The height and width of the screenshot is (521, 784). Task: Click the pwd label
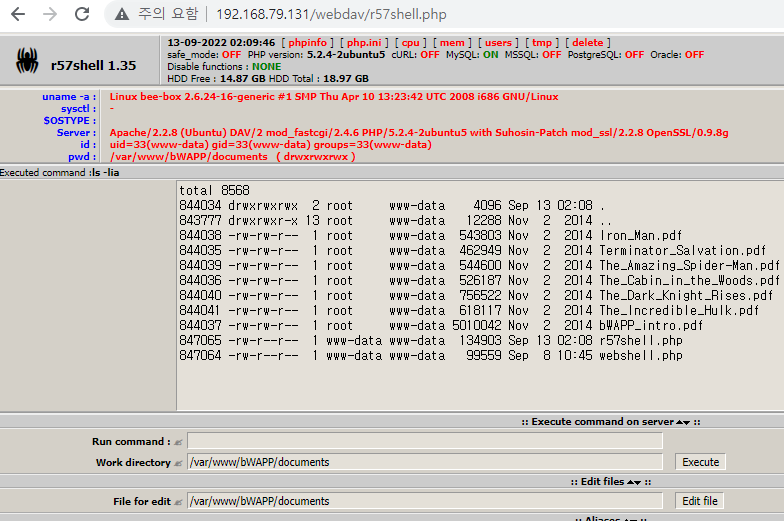click(x=82, y=156)
